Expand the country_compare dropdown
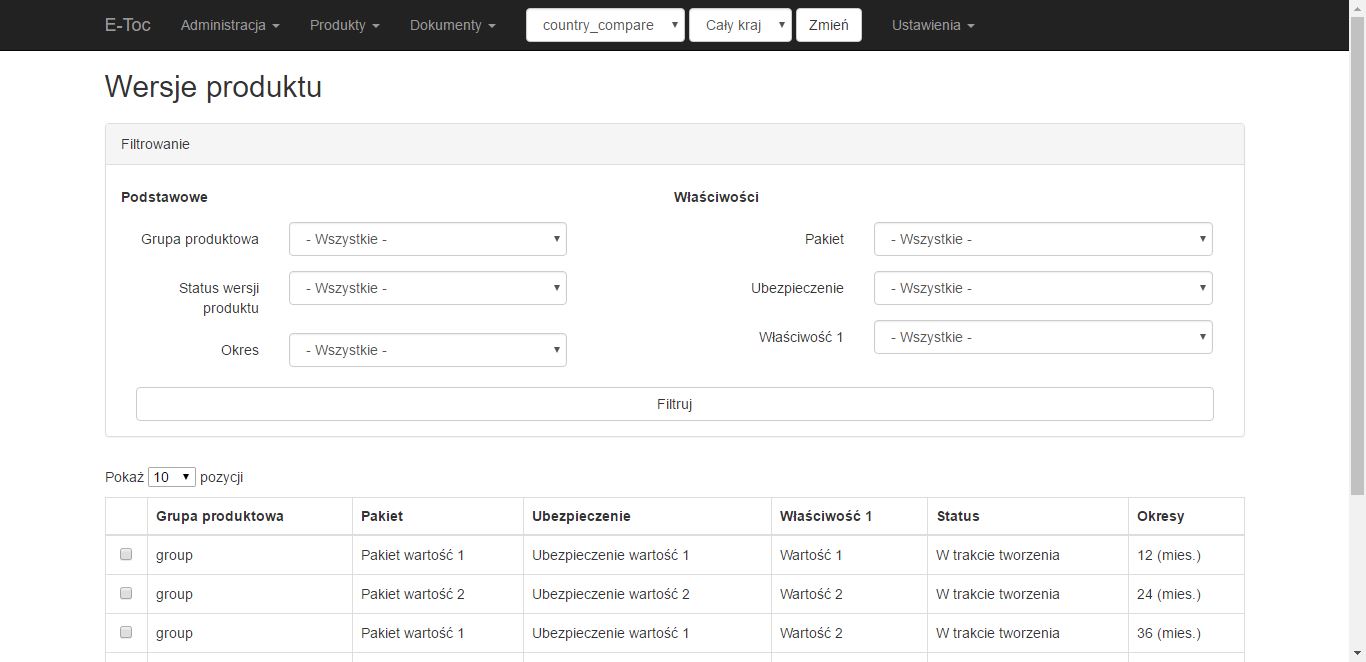Image resolution: width=1366 pixels, height=662 pixels. pos(606,25)
